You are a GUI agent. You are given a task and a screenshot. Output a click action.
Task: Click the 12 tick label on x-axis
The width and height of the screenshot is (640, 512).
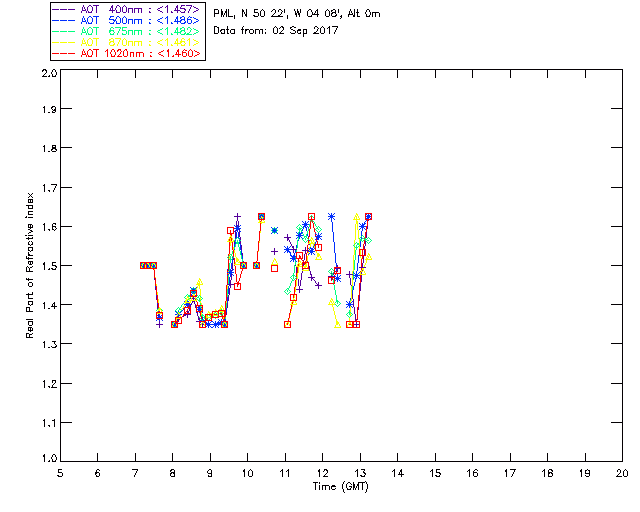coord(323,473)
